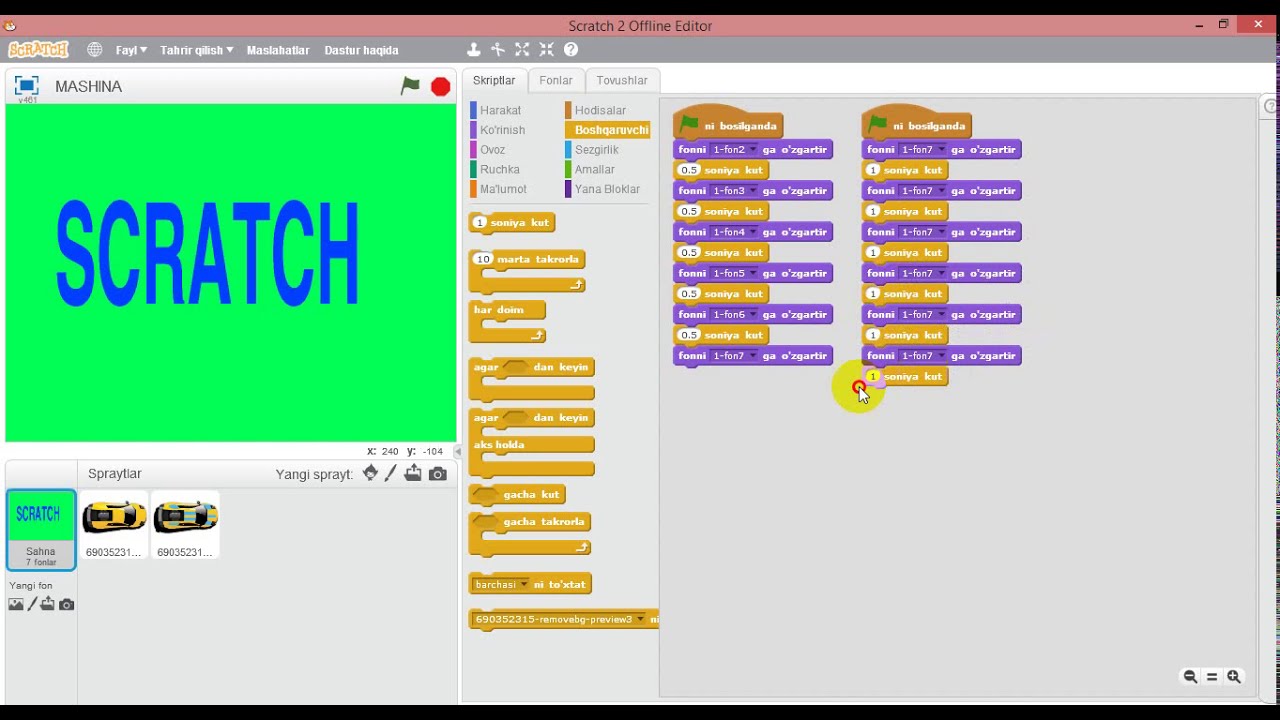Select the Sahna stage thumbnail
The image size is (1280, 720).
coord(41,530)
